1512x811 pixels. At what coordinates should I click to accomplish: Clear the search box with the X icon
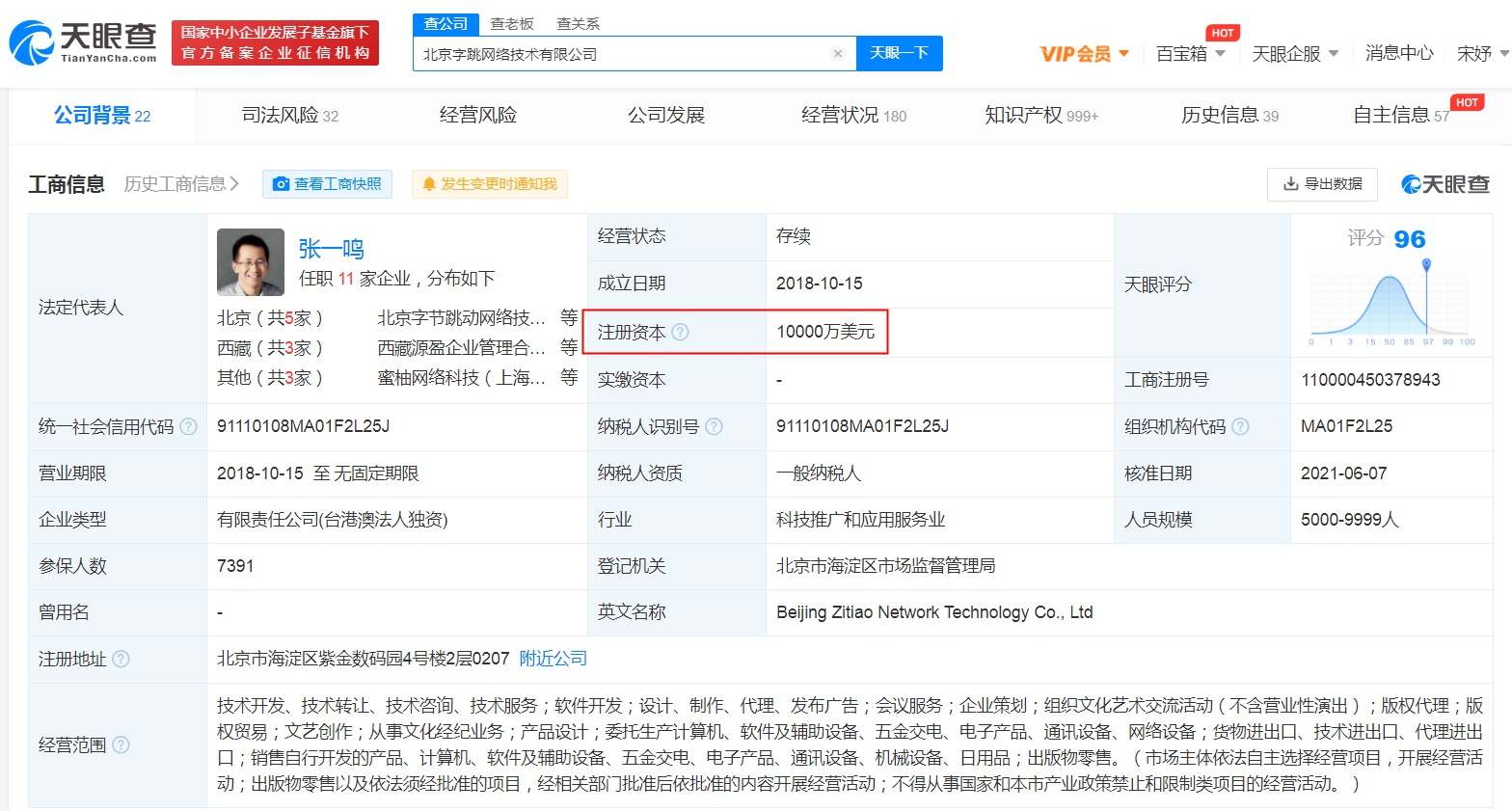838,54
